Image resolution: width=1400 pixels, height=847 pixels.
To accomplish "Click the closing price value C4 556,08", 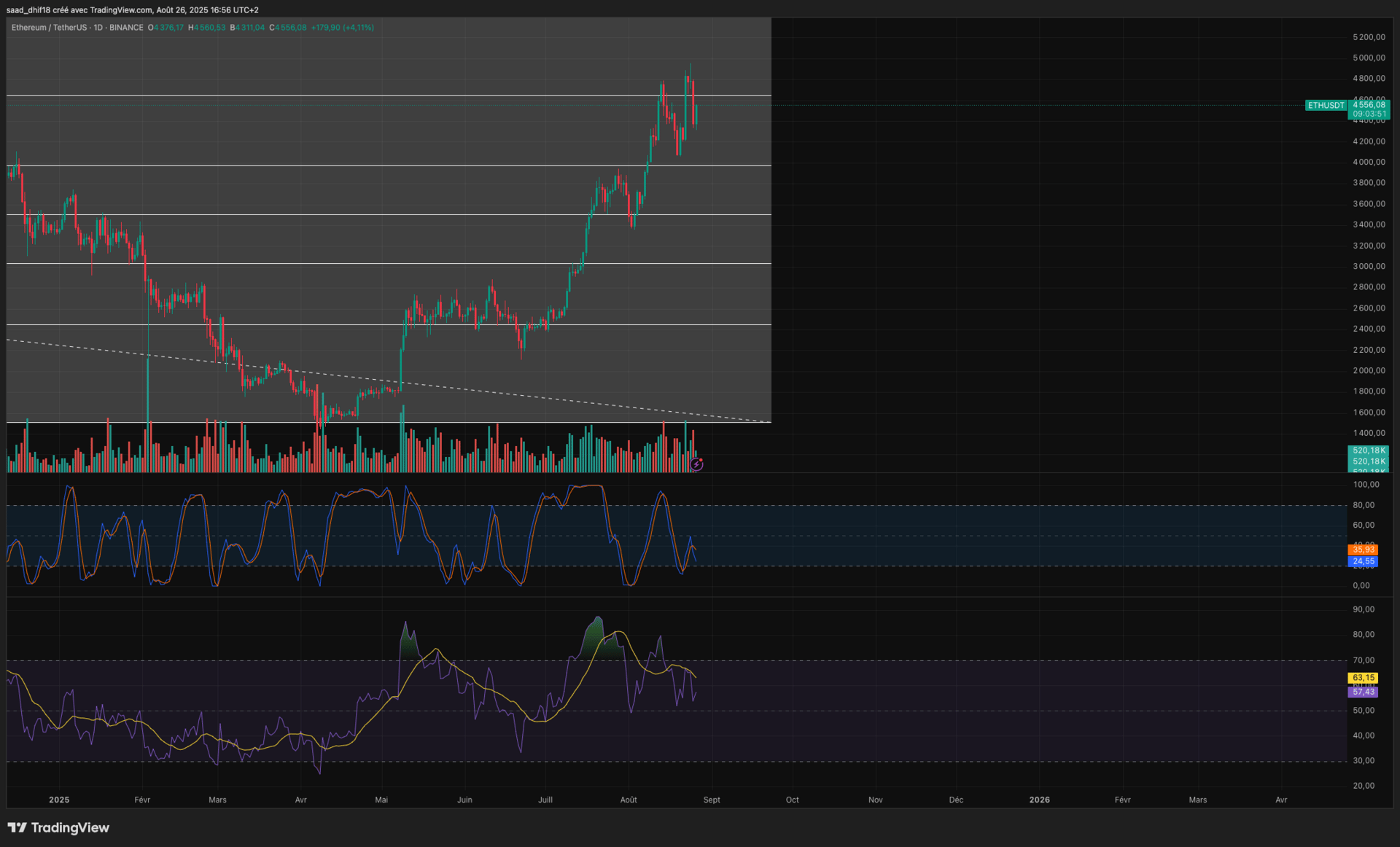I will pos(288,28).
